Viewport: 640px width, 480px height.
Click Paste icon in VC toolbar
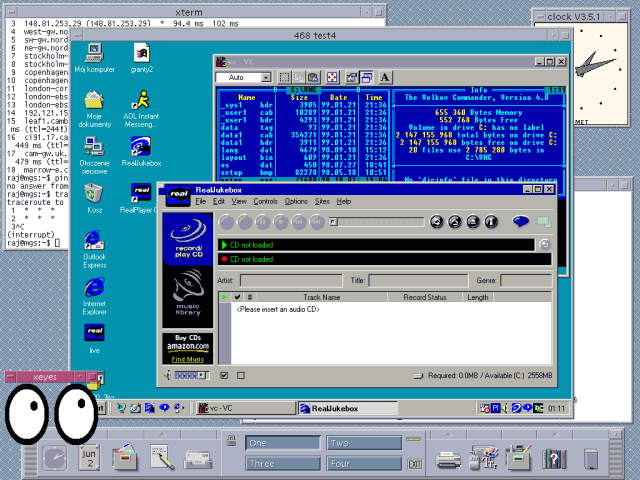313,77
